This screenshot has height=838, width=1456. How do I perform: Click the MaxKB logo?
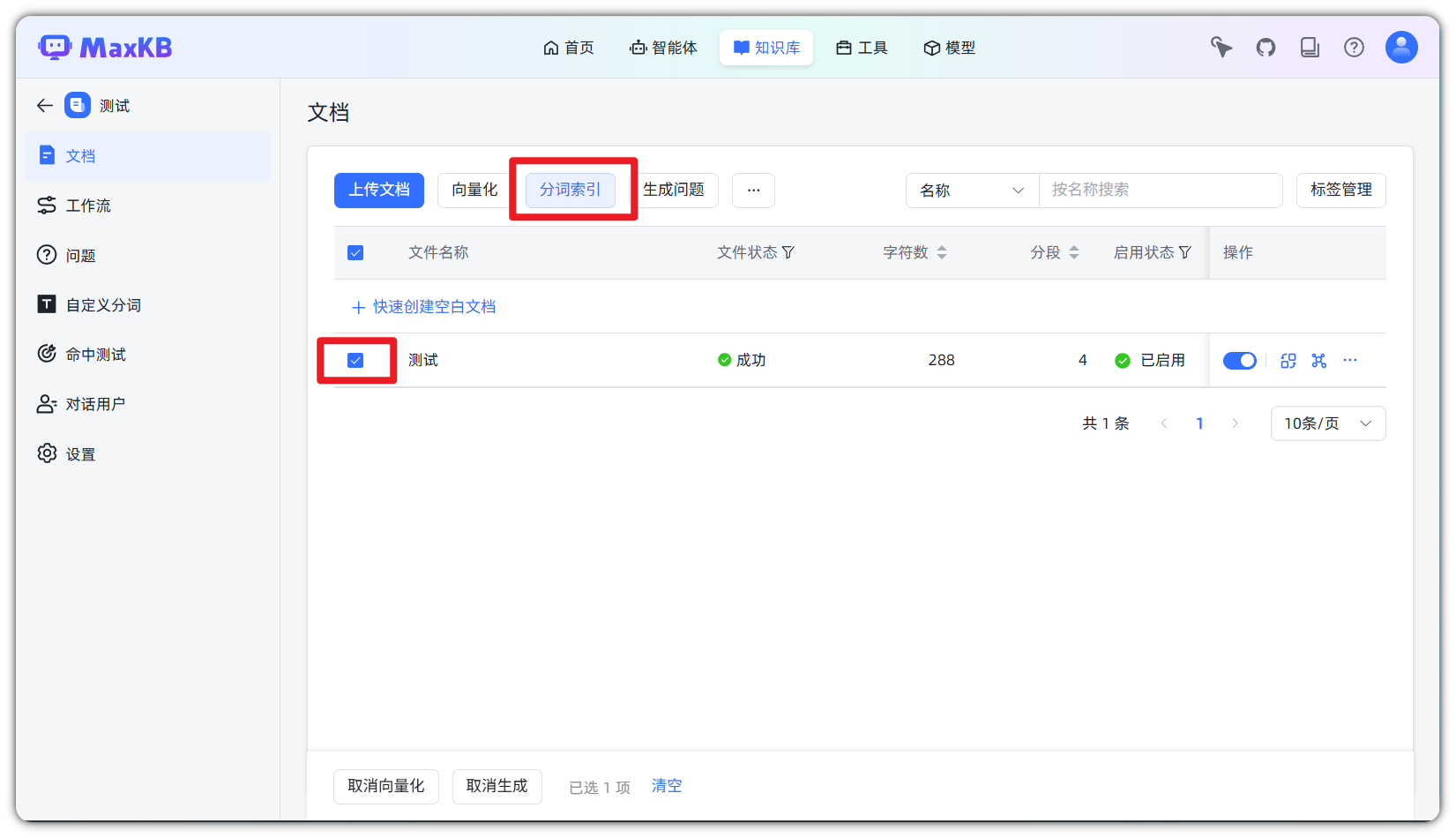(x=105, y=47)
